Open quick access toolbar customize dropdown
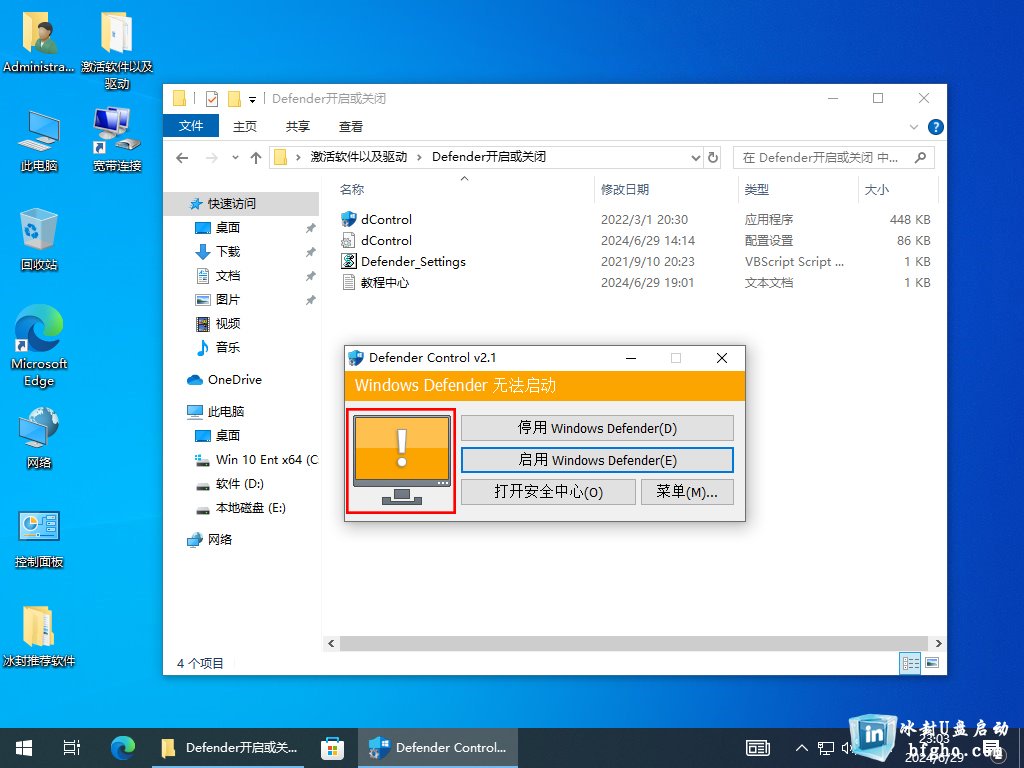1024x768 pixels. click(x=252, y=99)
